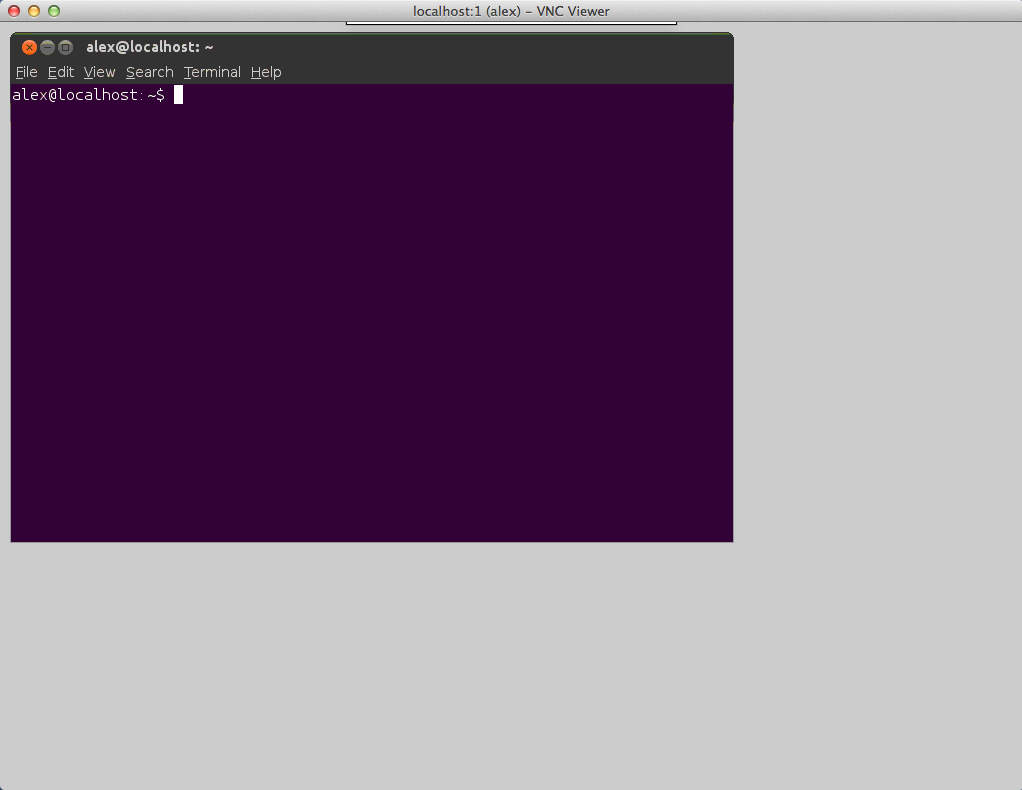The width and height of the screenshot is (1022, 790).
Task: Click the localhost:1 (alex) VNC Viewer title
Action: click(511, 11)
